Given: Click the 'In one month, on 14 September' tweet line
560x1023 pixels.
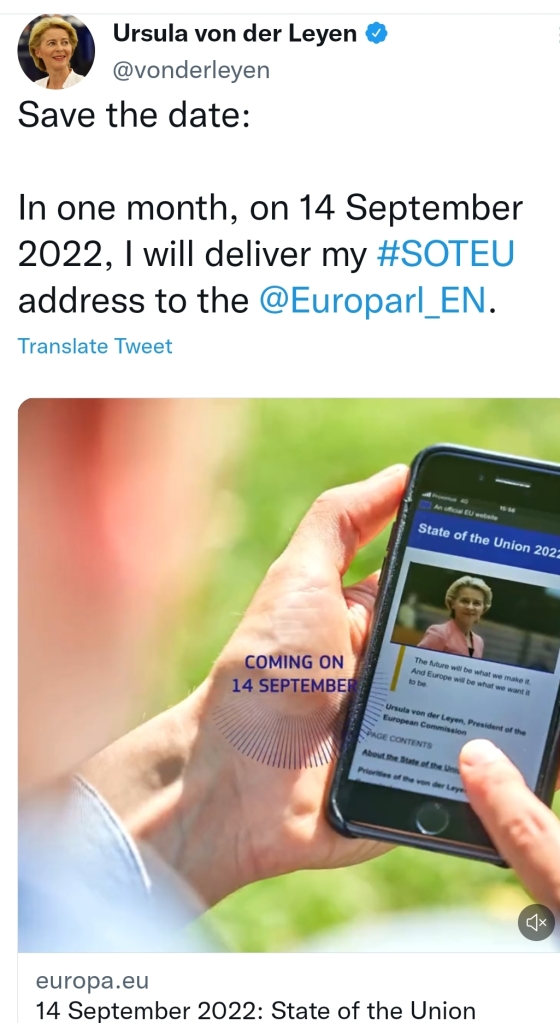Looking at the screenshot, I should 270,207.
